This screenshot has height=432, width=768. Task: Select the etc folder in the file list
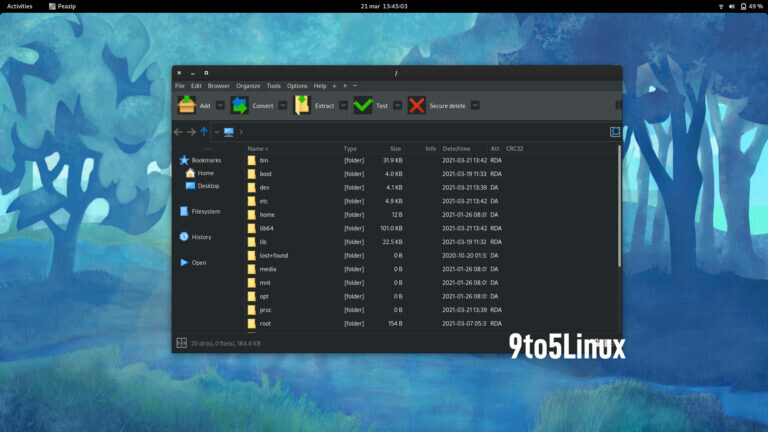coord(264,201)
